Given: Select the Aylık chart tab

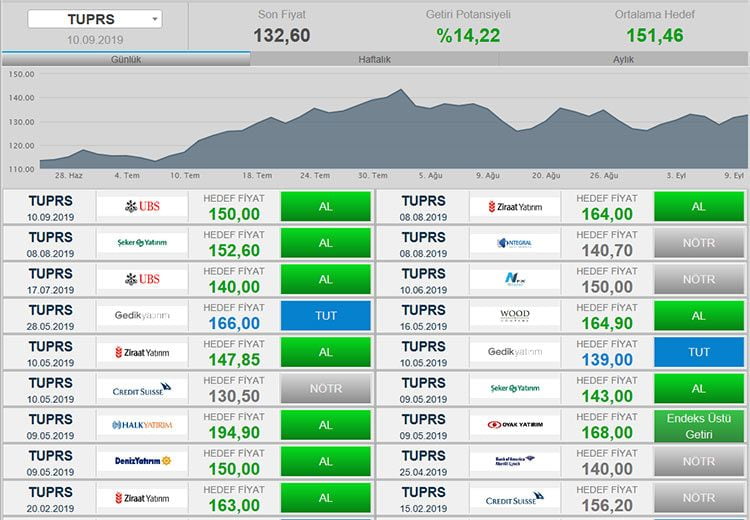Looking at the screenshot, I should point(623,59).
